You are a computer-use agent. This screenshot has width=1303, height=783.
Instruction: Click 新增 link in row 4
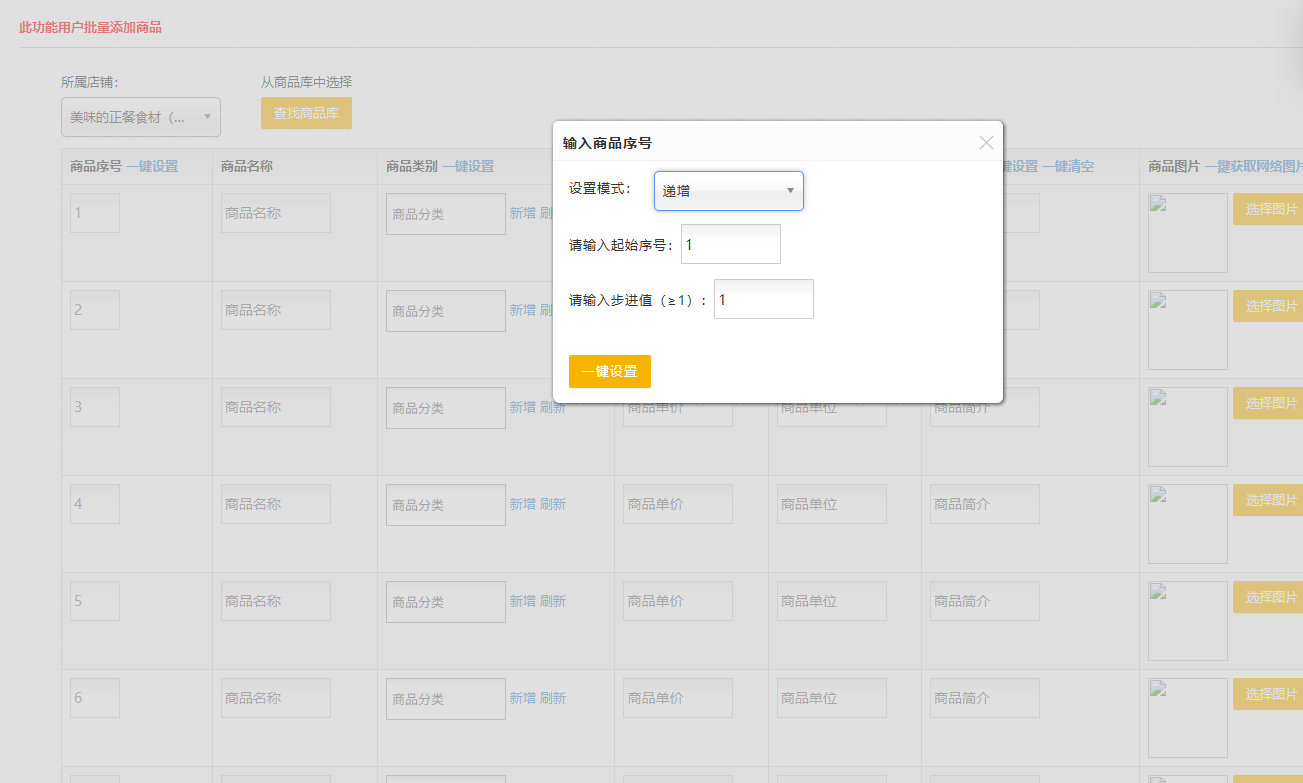coord(523,504)
